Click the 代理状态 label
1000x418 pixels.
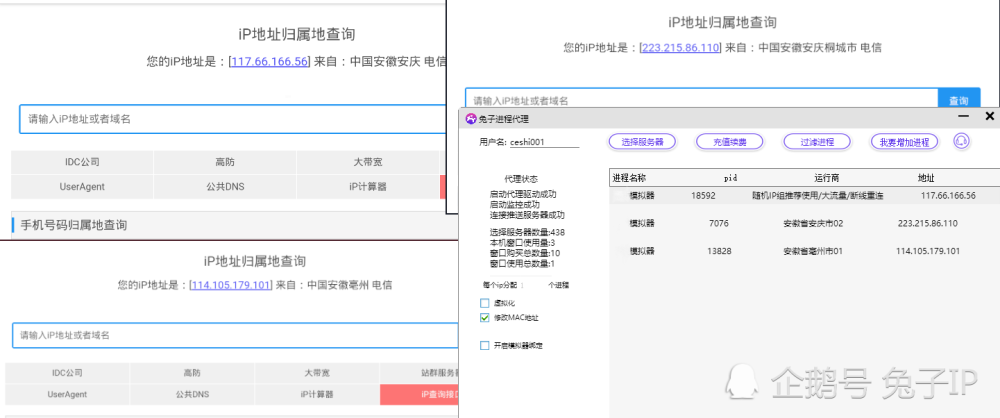click(520, 179)
